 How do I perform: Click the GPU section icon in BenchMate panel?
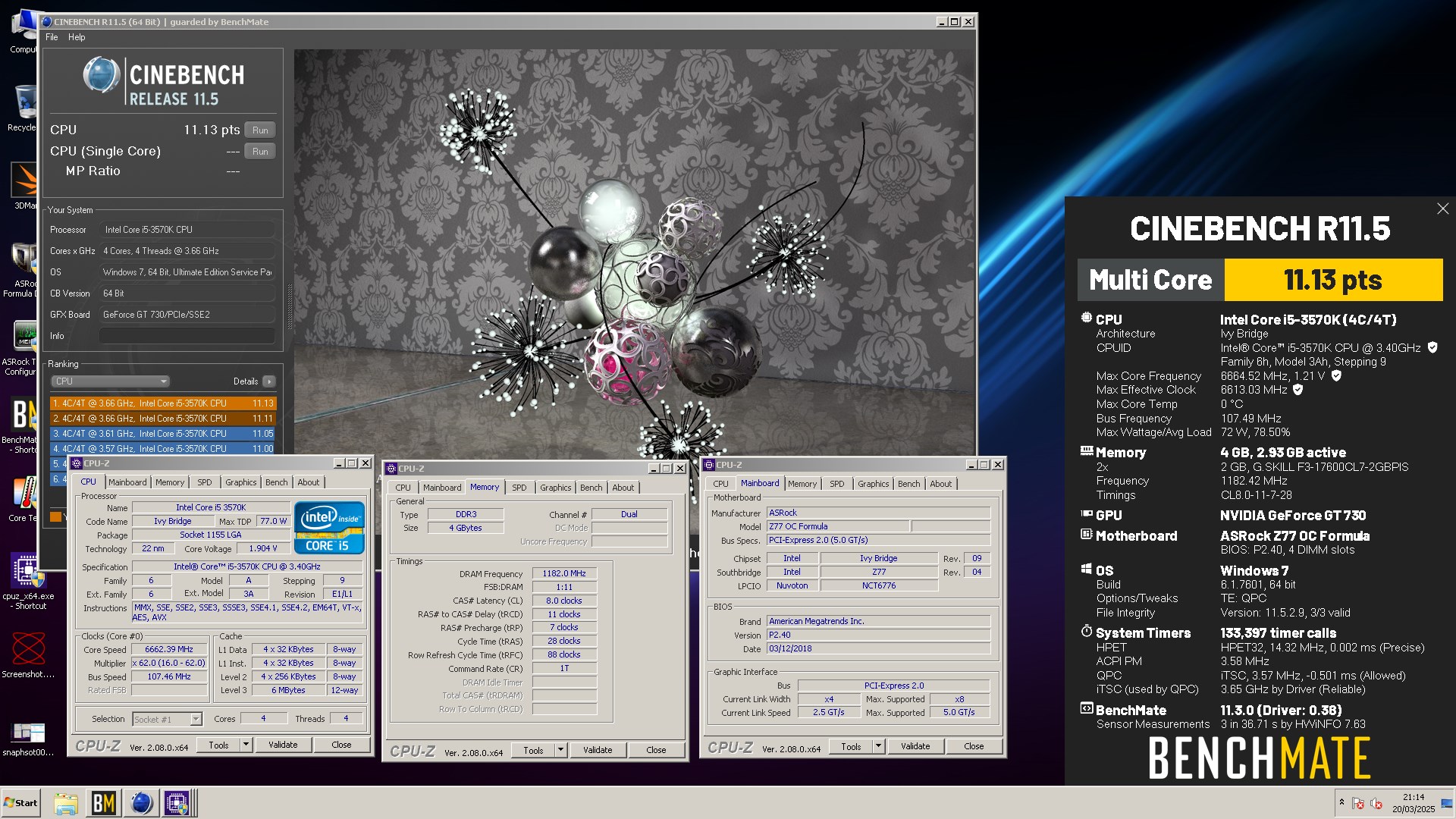tap(1086, 514)
